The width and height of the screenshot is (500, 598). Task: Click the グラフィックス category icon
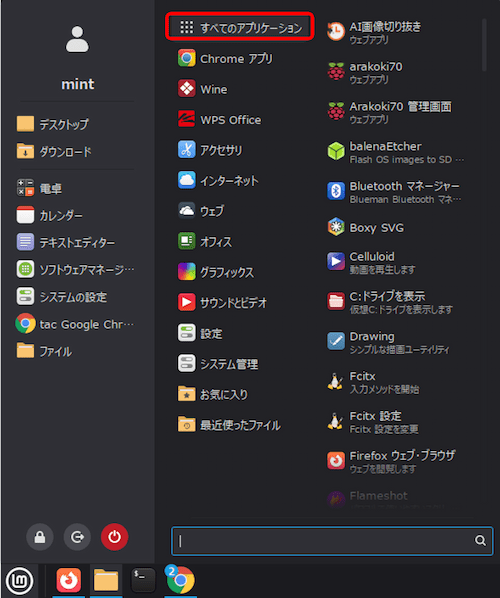(x=186, y=272)
